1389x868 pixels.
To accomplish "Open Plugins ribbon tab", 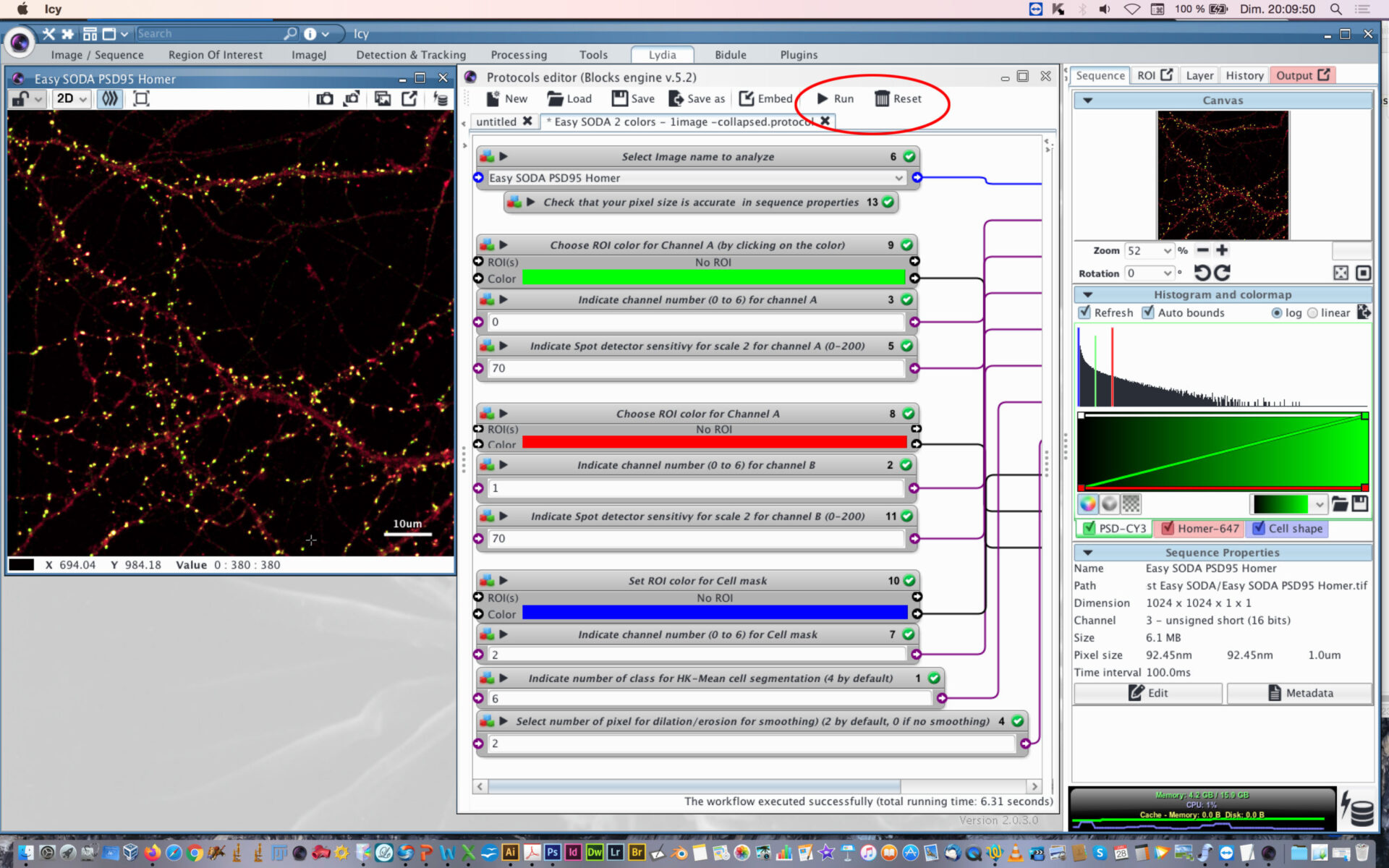I will 799,54.
